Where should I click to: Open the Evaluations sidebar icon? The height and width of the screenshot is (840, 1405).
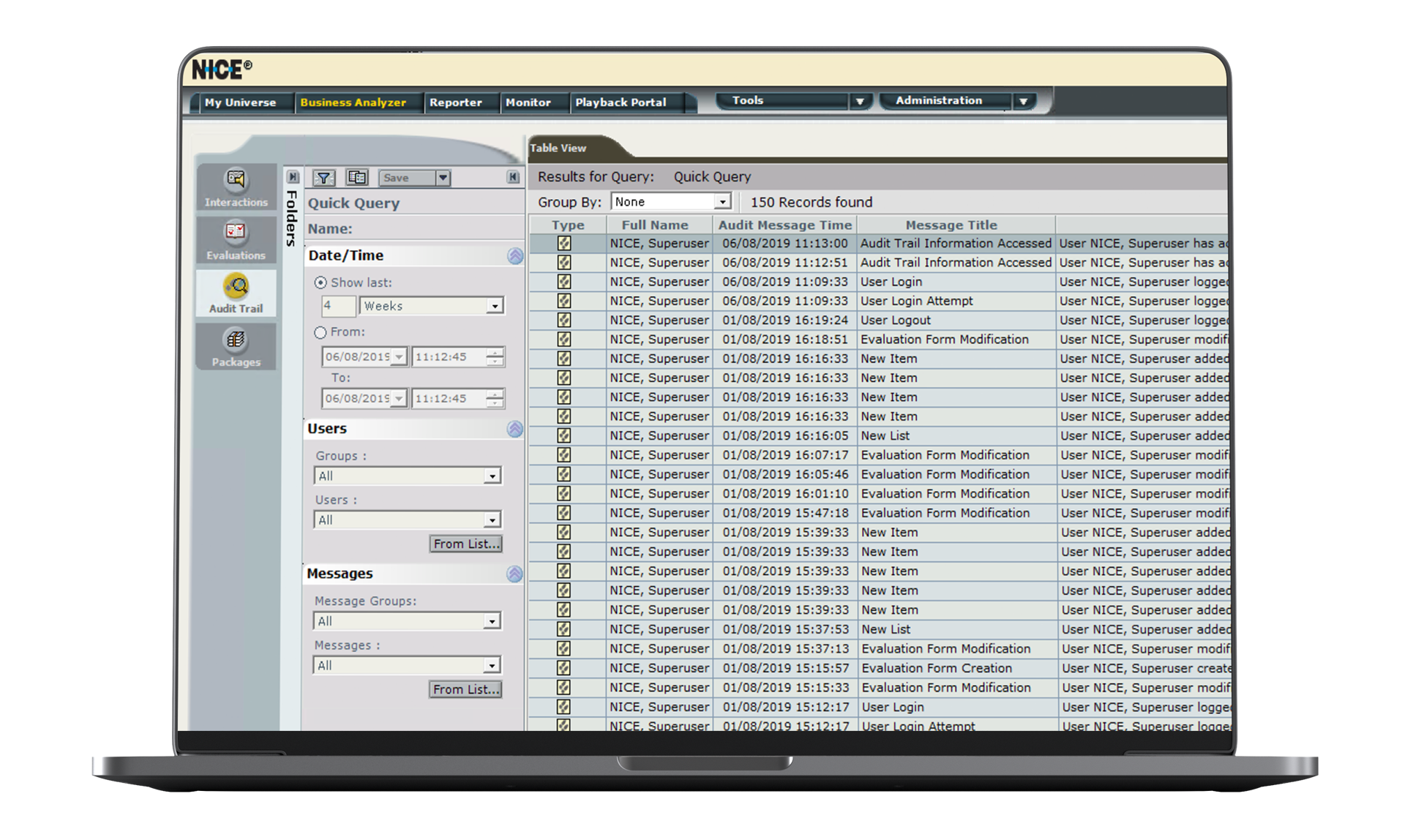pos(236,240)
